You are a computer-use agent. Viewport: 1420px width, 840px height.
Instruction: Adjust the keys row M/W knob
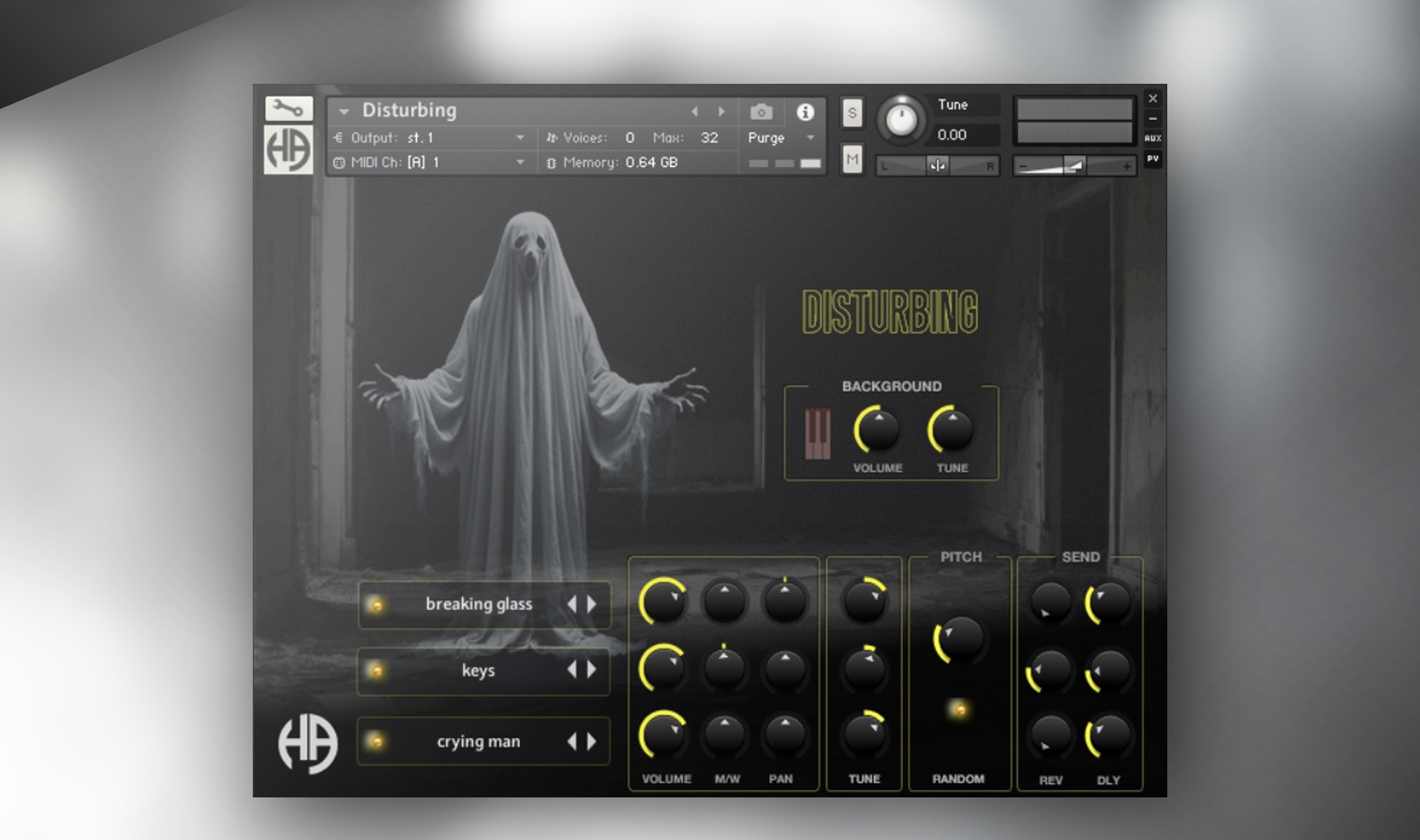724,668
